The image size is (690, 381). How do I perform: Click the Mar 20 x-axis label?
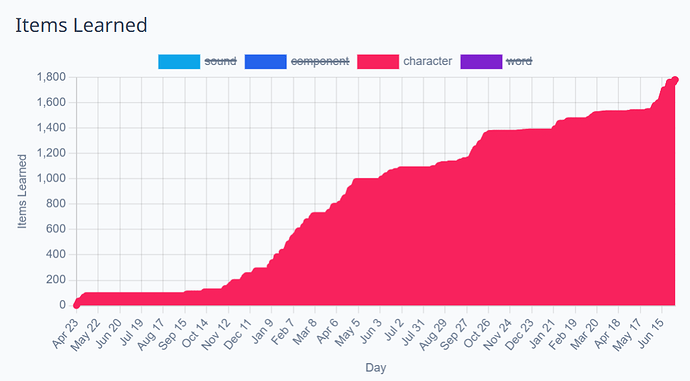pos(585,335)
